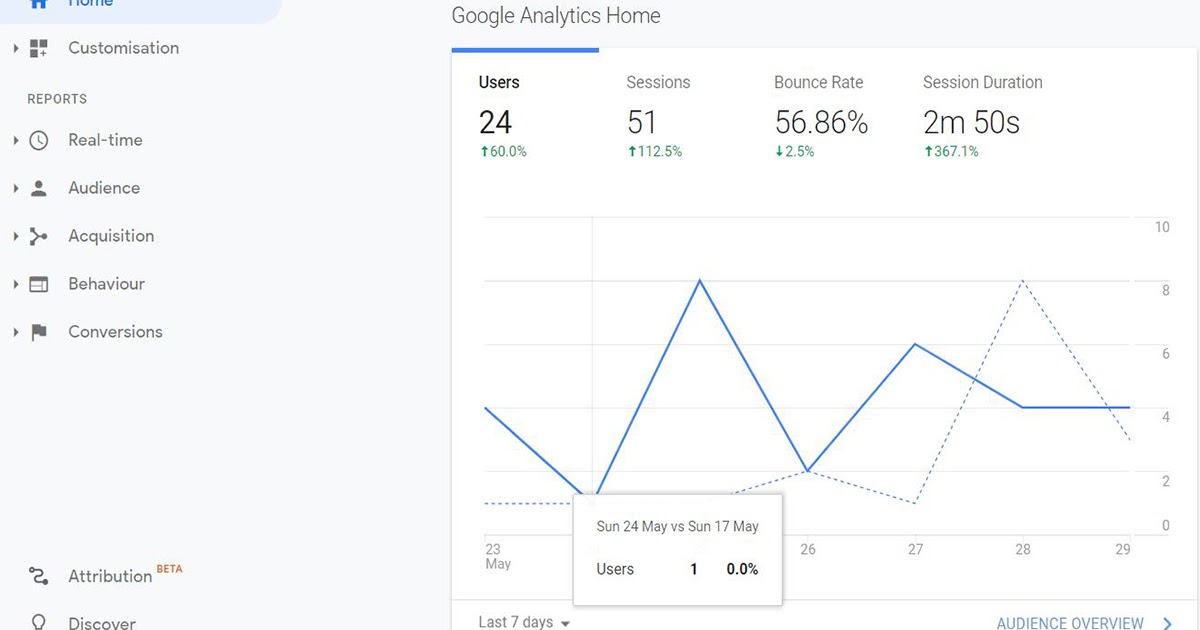Image resolution: width=1200 pixels, height=630 pixels.
Task: Select the Session Duration tab
Action: 982,82
